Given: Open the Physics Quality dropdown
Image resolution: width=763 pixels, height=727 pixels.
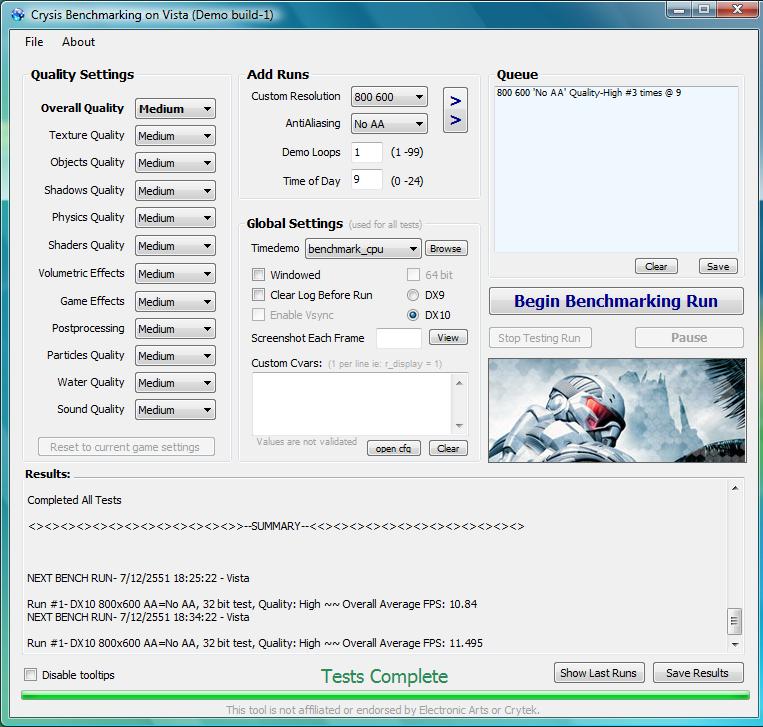Looking at the screenshot, I should point(175,218).
